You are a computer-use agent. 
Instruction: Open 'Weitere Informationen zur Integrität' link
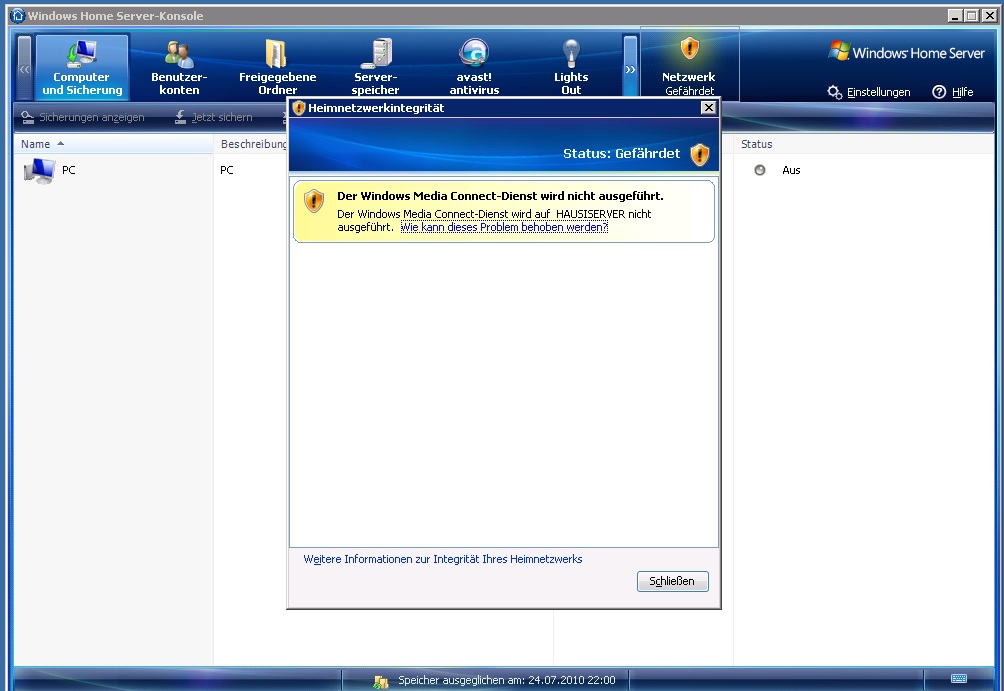442,559
